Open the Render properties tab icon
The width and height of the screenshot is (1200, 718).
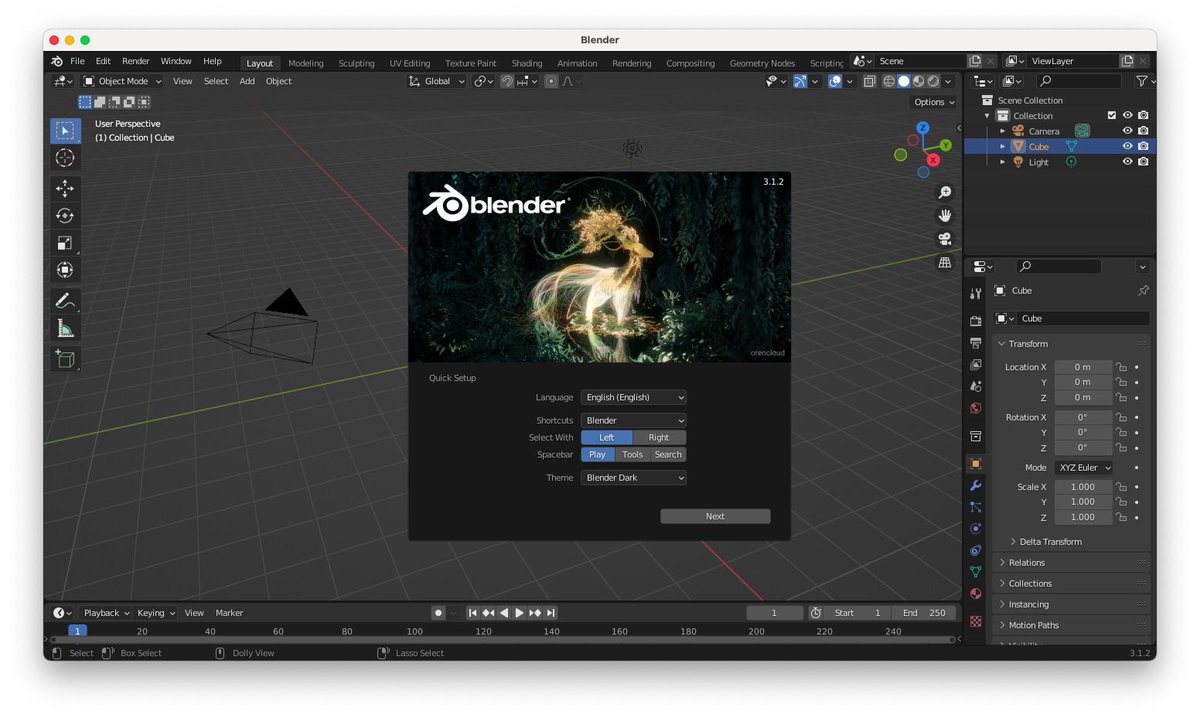[976, 320]
